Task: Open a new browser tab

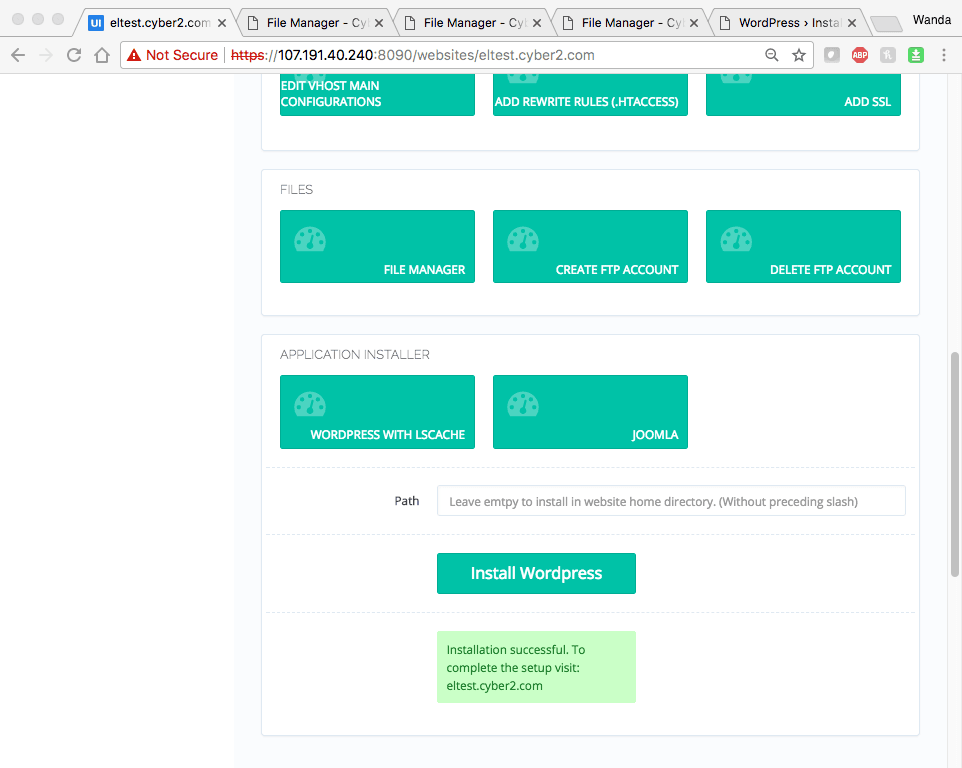Action: click(886, 25)
